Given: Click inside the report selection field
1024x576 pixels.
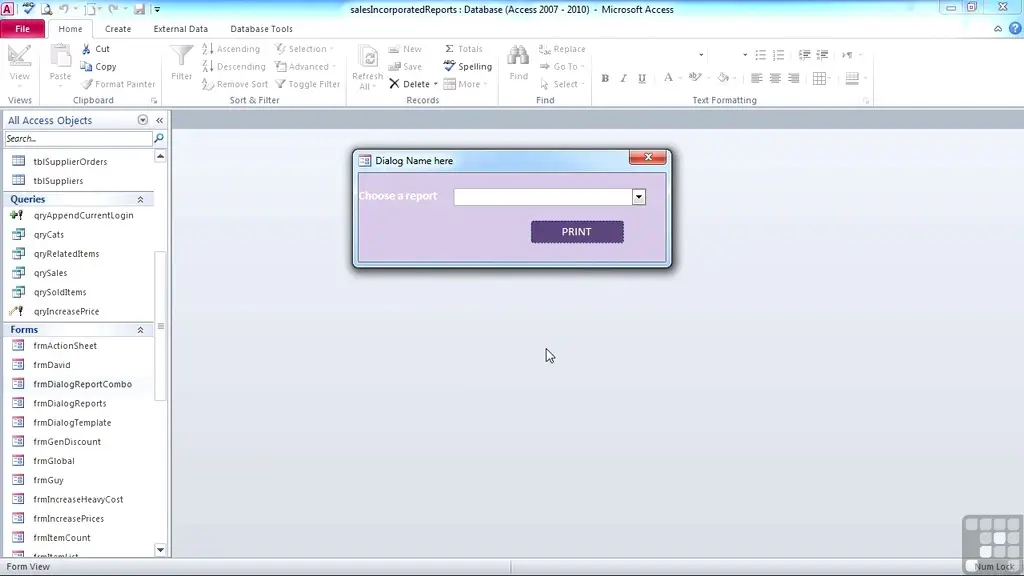Looking at the screenshot, I should point(543,197).
